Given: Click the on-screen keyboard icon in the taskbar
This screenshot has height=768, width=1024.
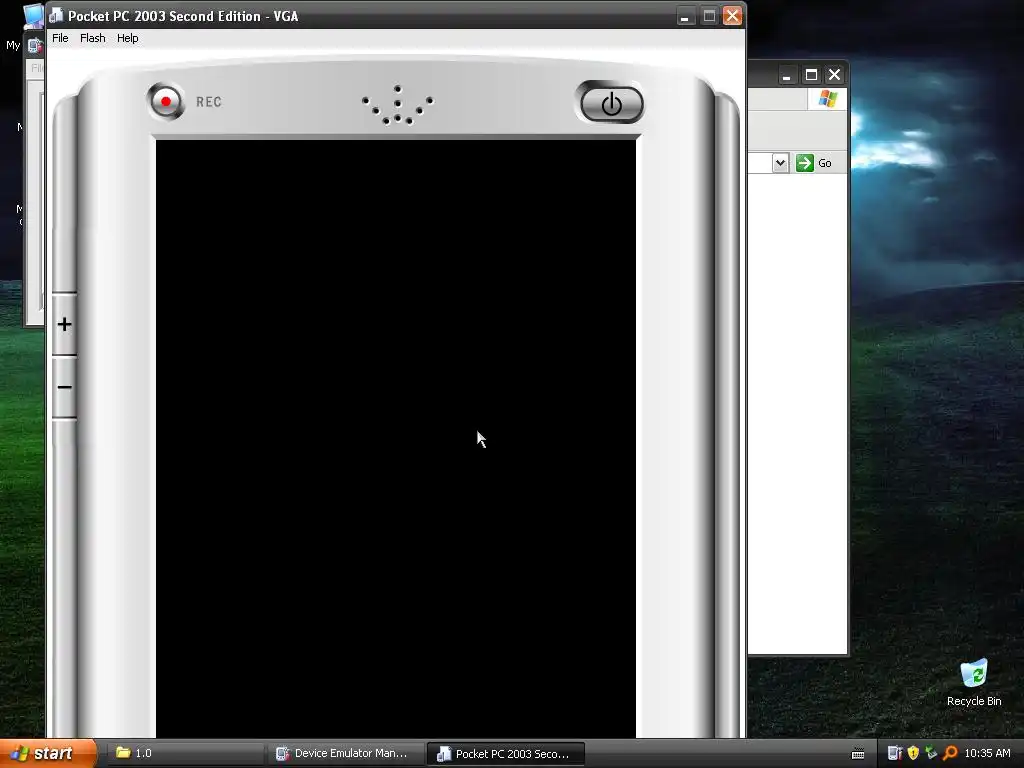Looking at the screenshot, I should [858, 754].
